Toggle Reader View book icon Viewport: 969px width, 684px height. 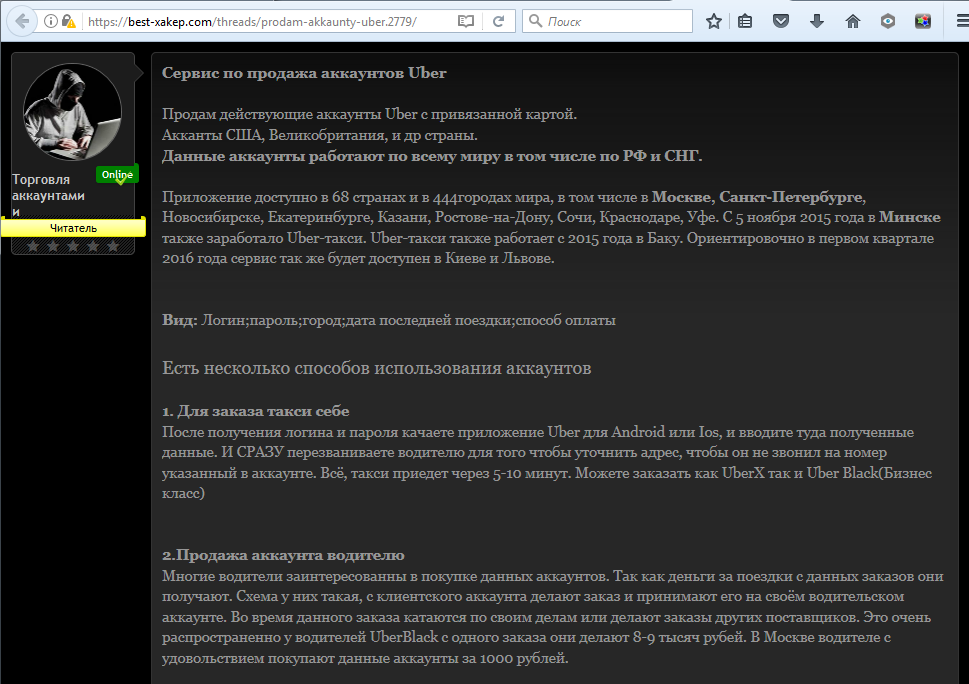pyautogui.click(x=466, y=22)
